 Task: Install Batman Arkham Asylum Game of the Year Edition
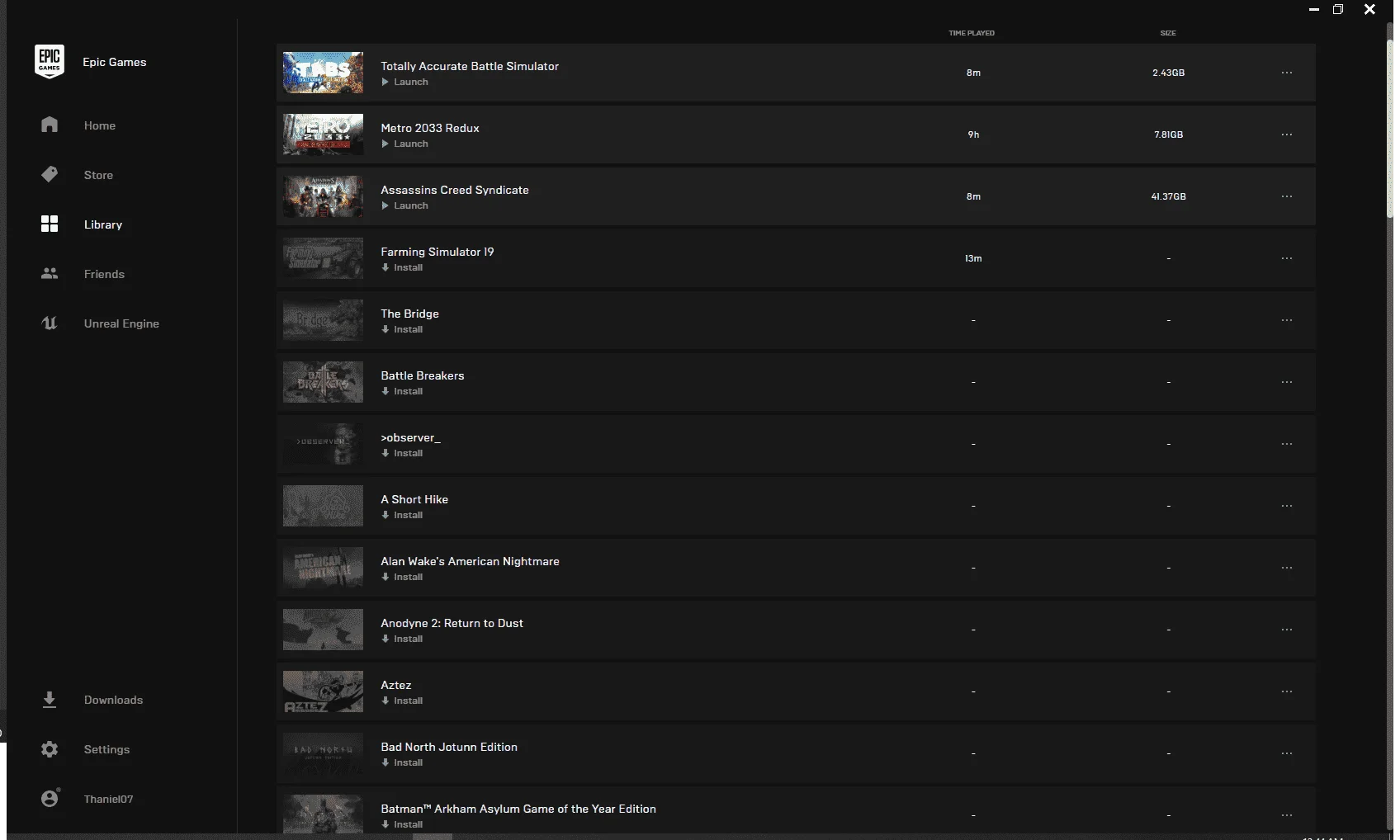(402, 824)
